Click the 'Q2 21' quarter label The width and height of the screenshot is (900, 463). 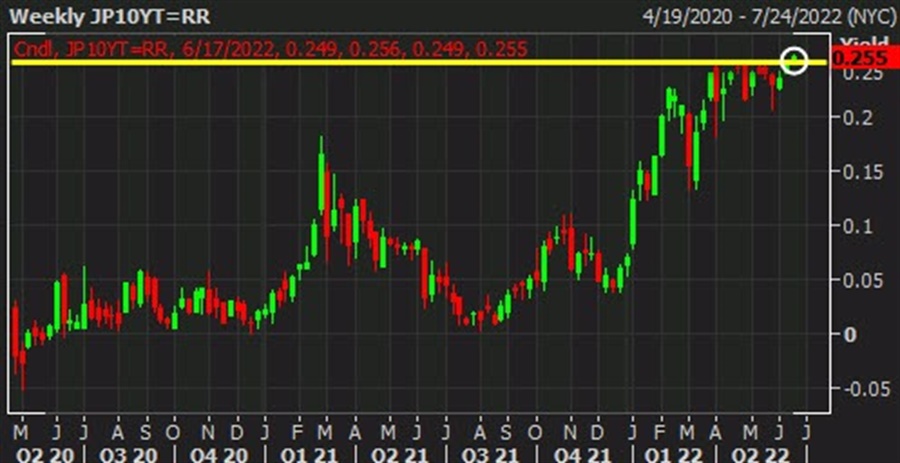coord(398,455)
